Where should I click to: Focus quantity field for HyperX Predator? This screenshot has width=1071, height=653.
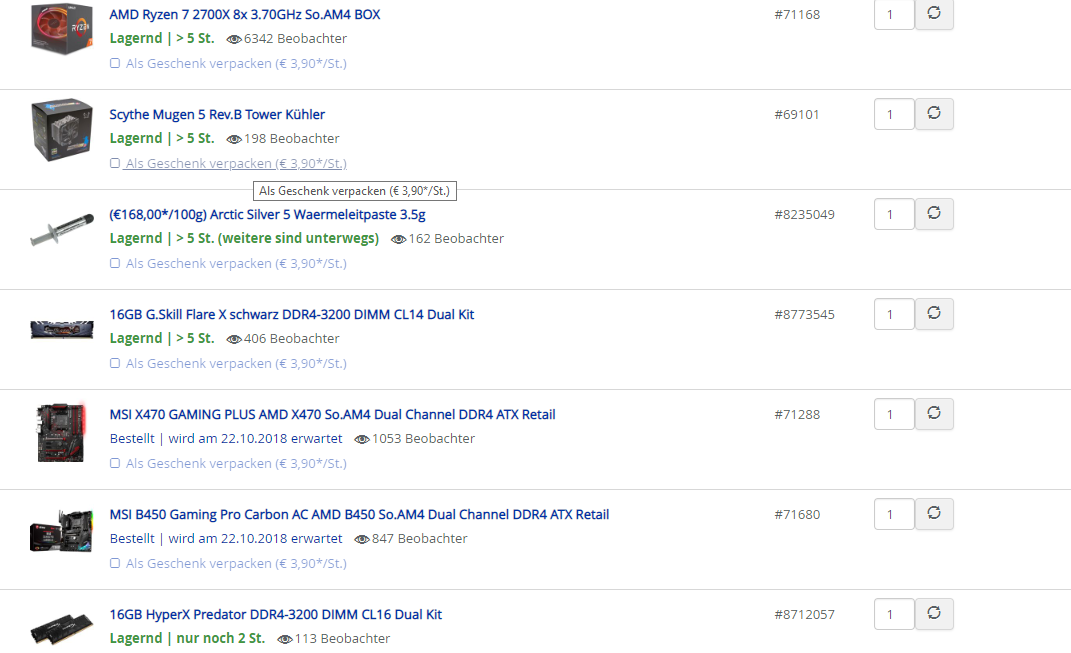coord(894,614)
